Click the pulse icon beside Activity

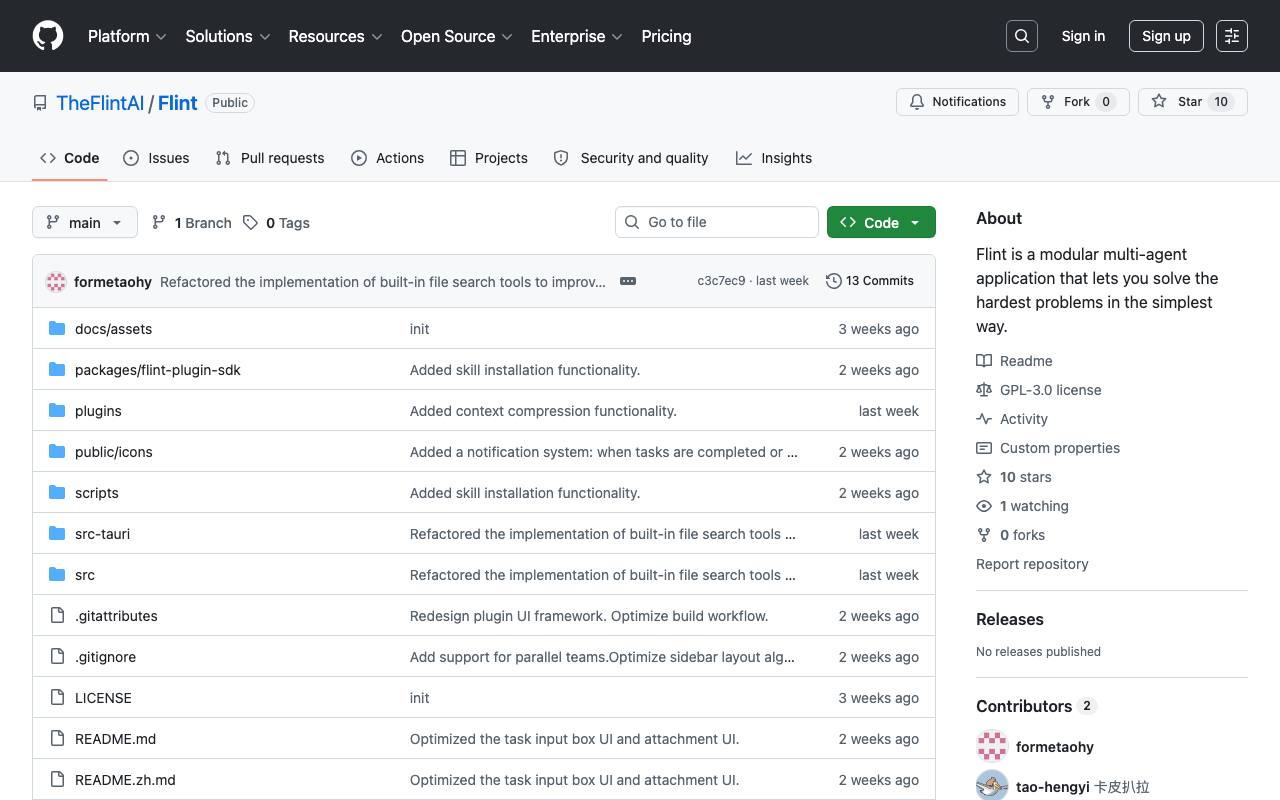coord(984,419)
